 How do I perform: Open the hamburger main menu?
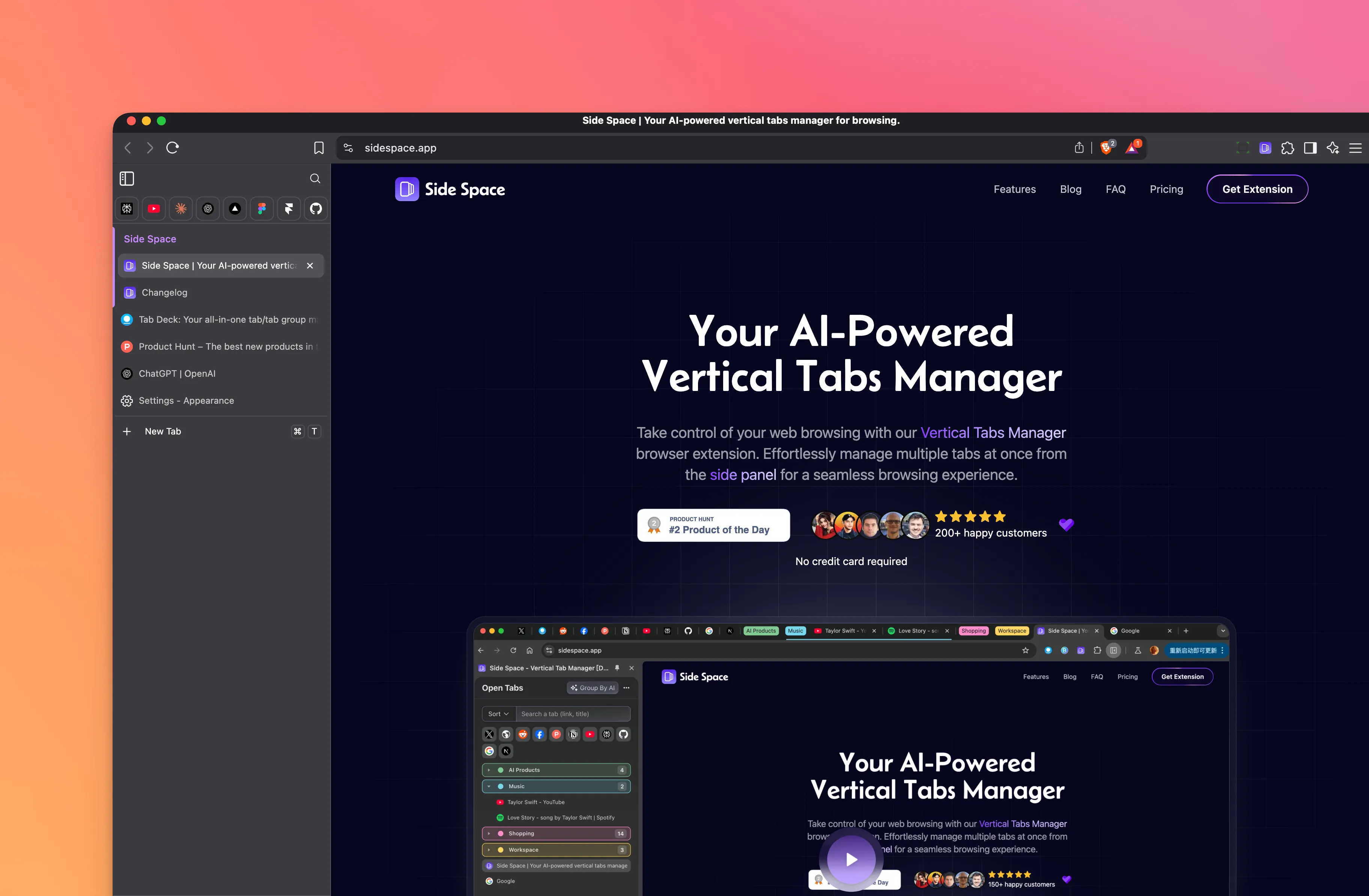click(1355, 148)
